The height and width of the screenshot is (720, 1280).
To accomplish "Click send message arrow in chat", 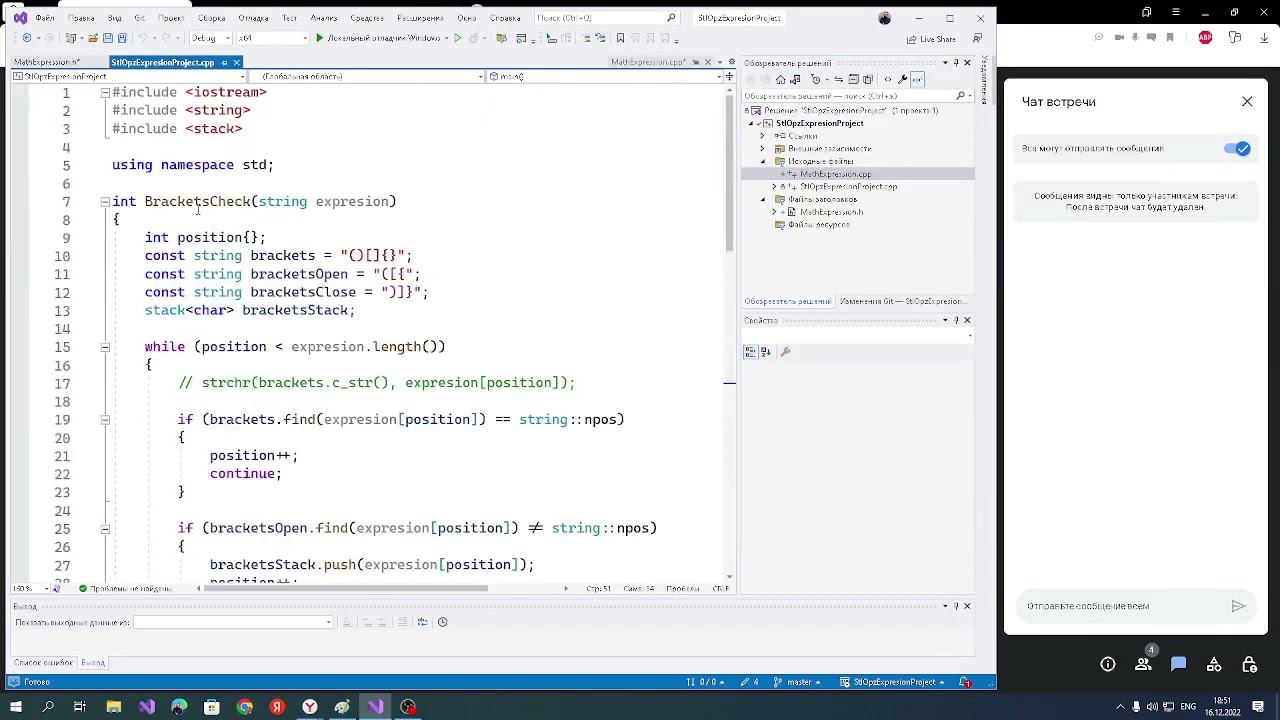I will [x=1238, y=606].
